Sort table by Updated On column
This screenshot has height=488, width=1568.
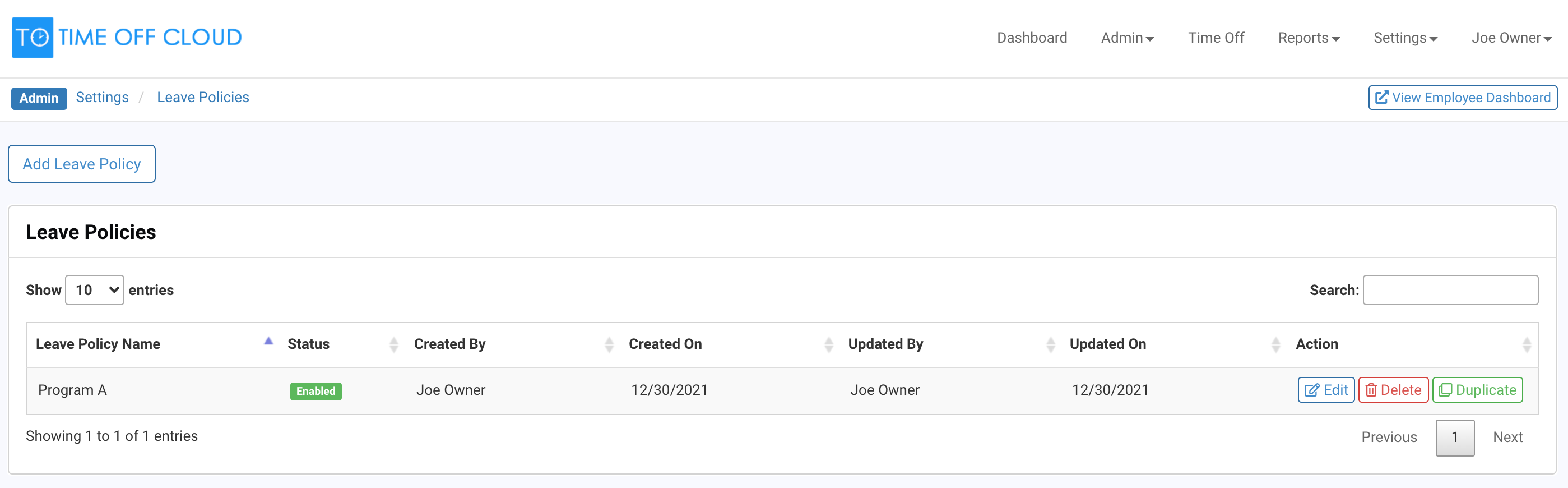1174,344
